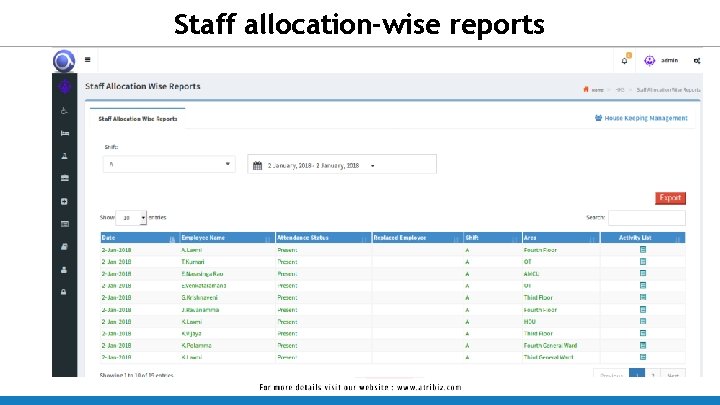Sort by Area column
This screenshot has width=720, height=405.
tap(561, 237)
